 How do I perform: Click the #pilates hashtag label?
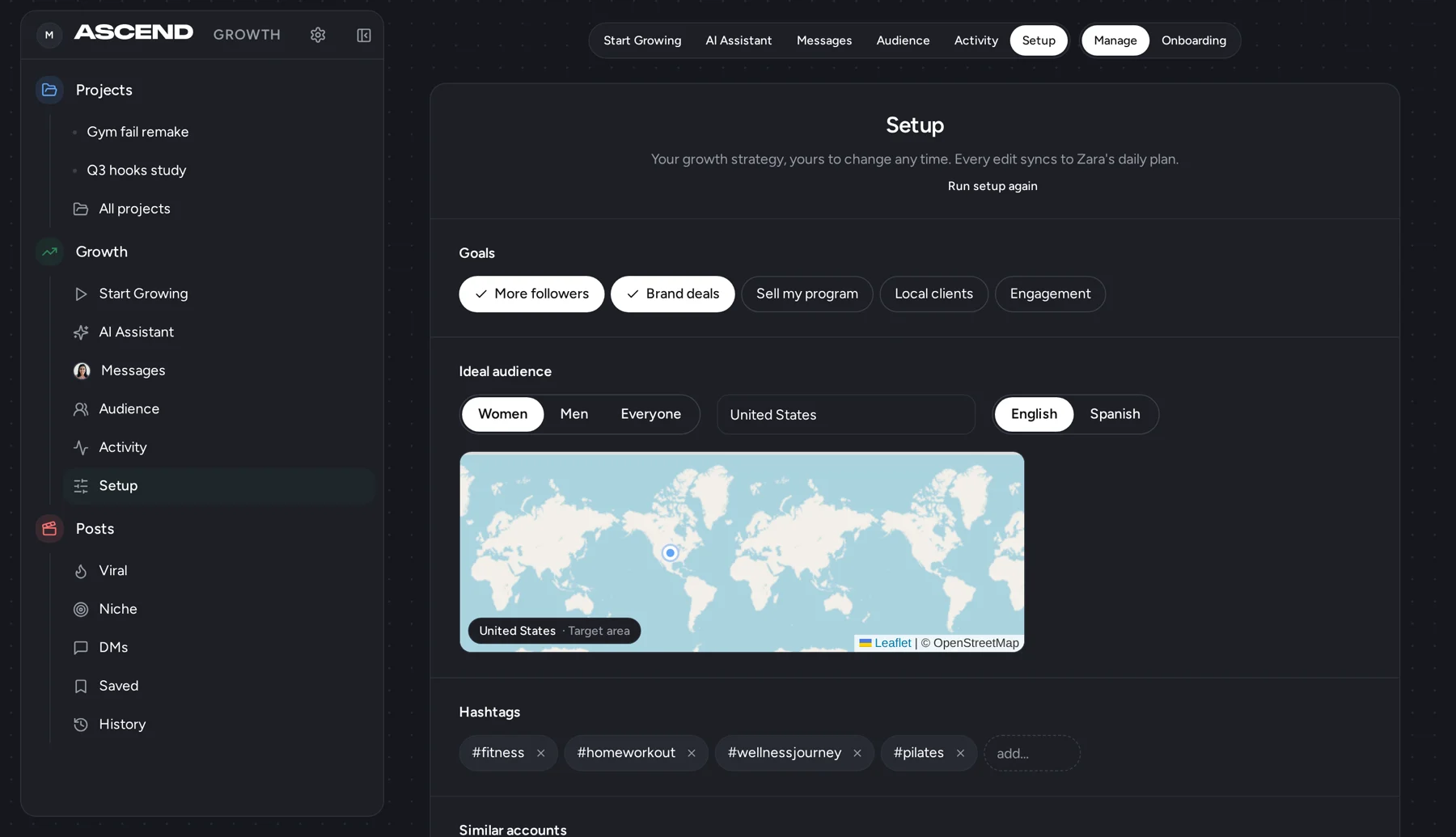(x=918, y=753)
